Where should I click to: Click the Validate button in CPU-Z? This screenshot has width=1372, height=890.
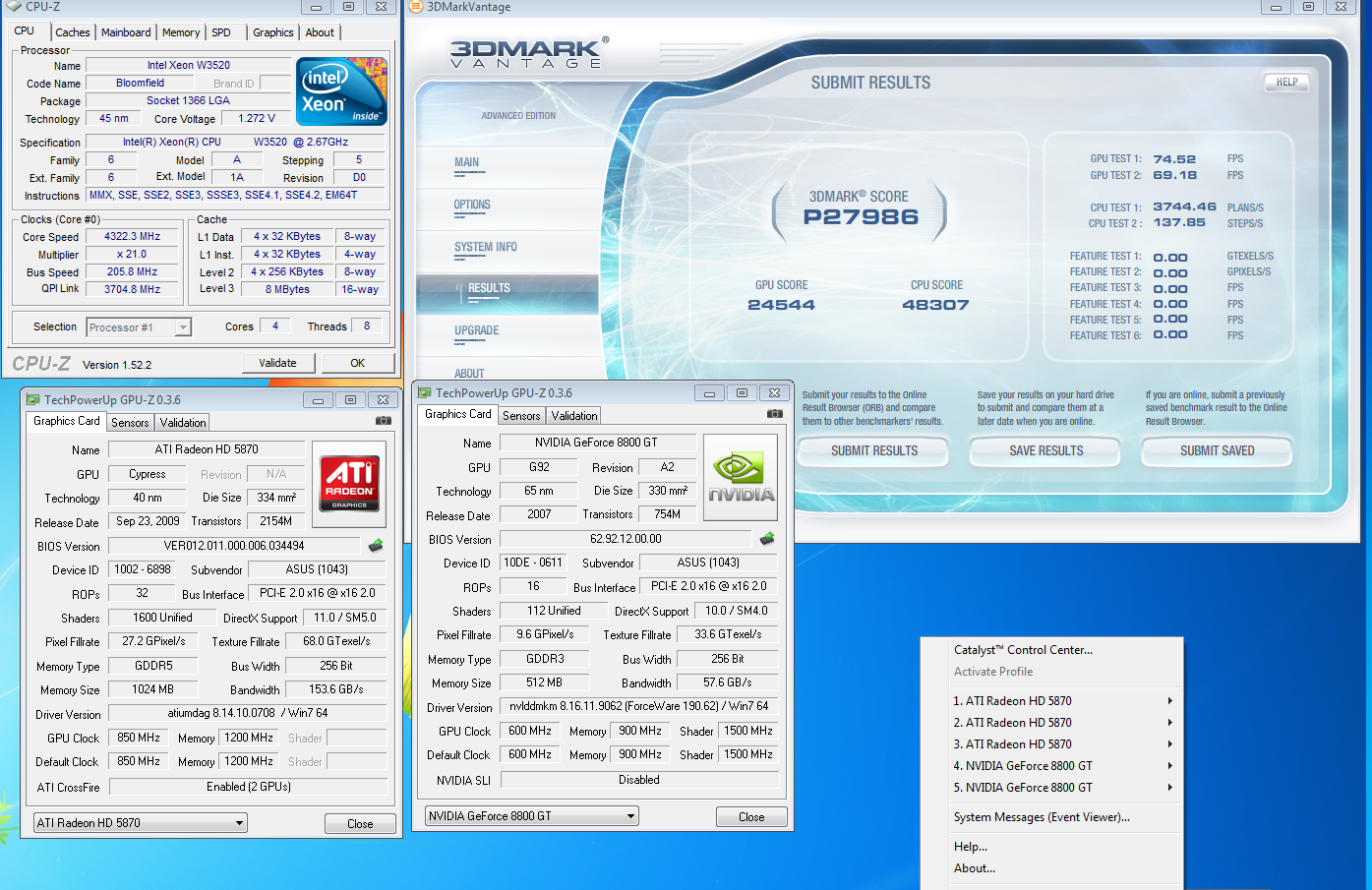coord(277,363)
